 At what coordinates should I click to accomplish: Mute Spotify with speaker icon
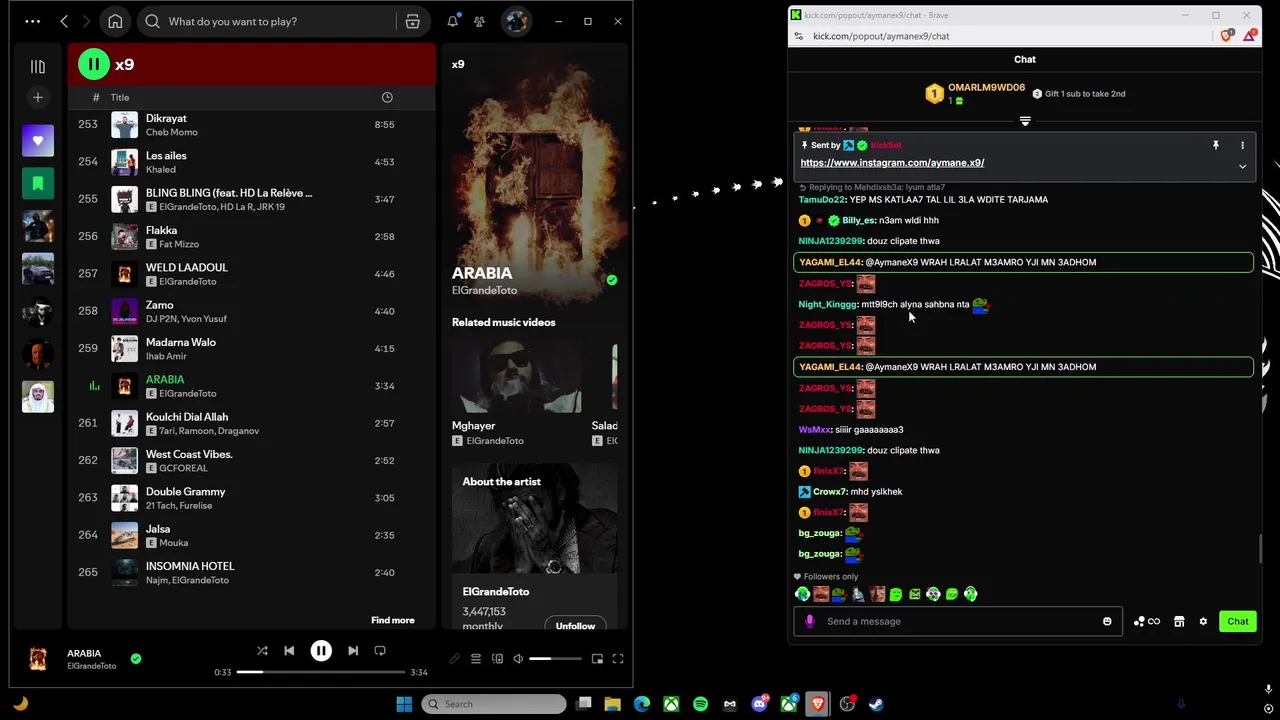click(518, 658)
